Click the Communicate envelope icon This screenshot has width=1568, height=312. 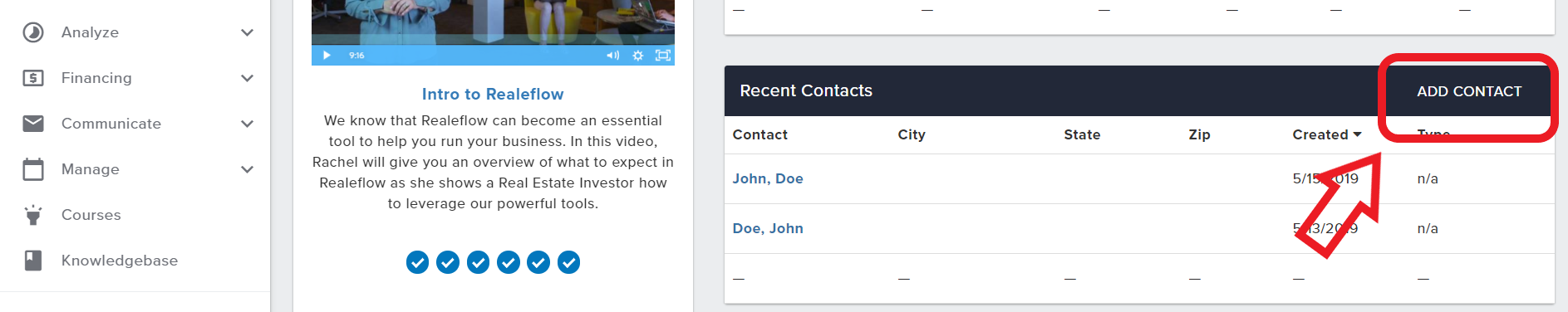click(x=33, y=124)
